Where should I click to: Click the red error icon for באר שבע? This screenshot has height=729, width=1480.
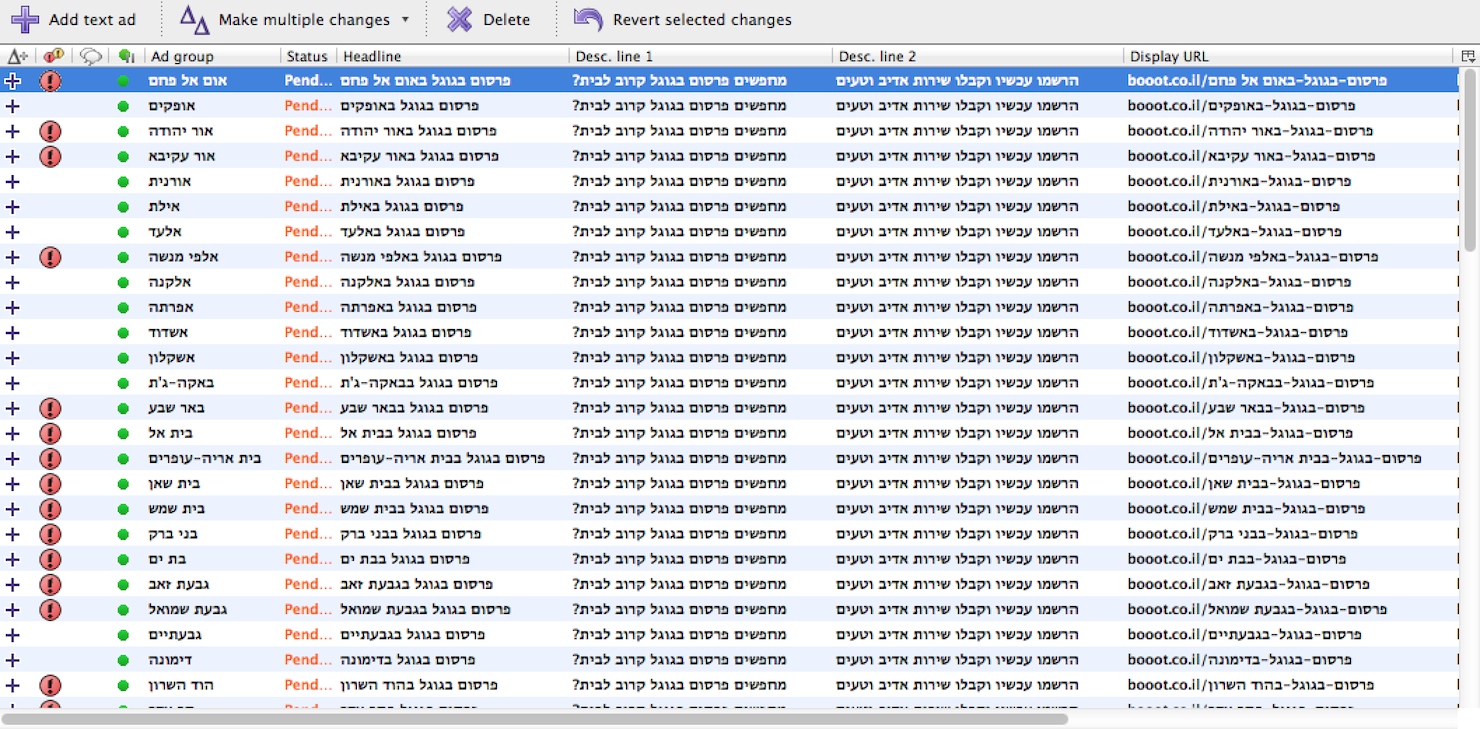click(50, 408)
